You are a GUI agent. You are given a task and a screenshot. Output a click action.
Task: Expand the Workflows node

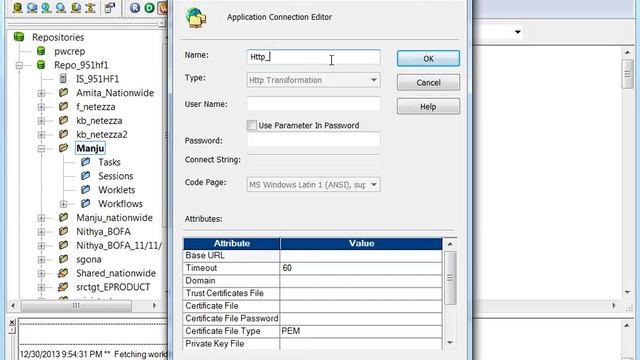(x=63, y=204)
